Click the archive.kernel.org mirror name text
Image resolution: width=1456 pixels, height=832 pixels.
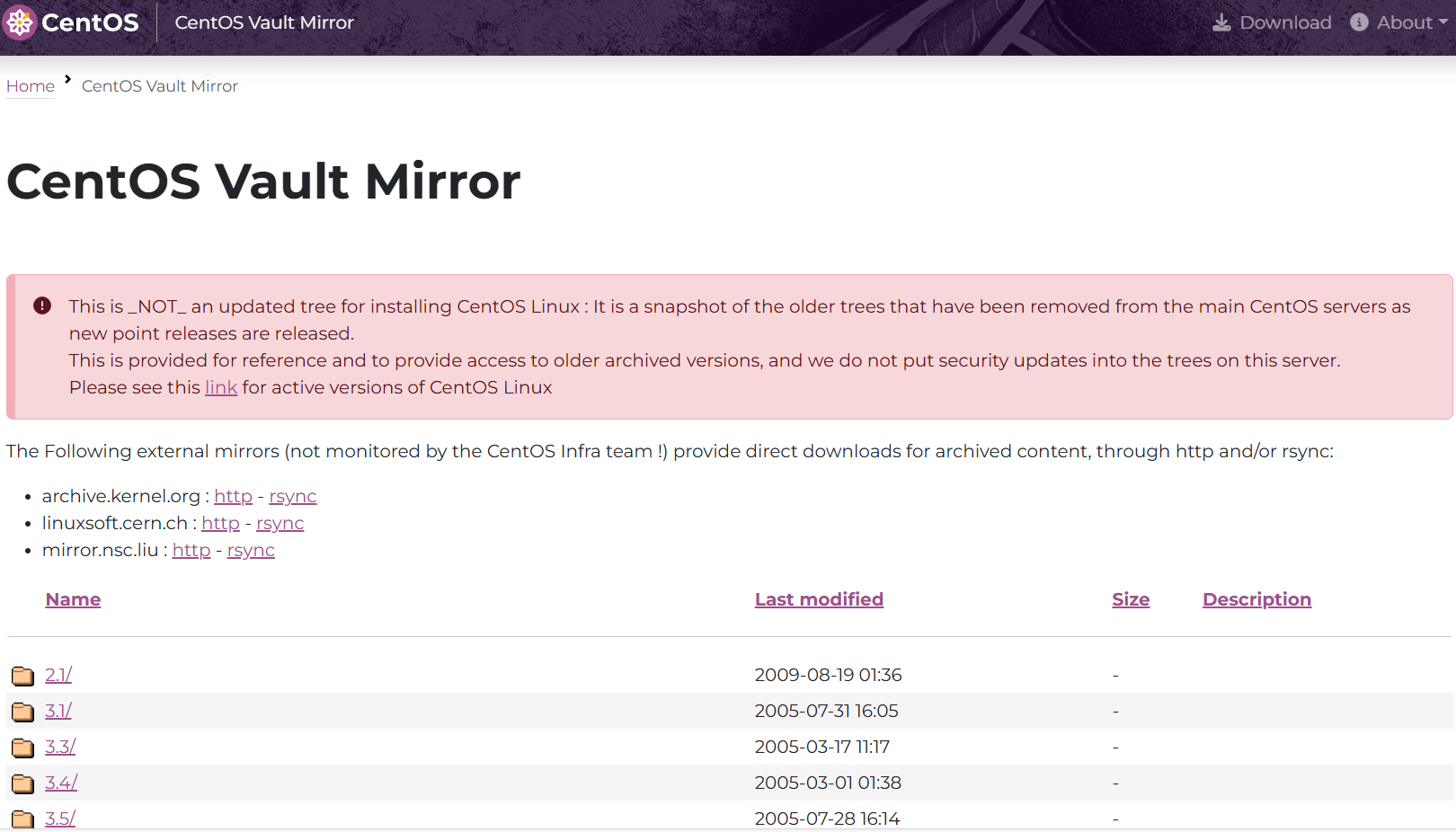coord(121,496)
